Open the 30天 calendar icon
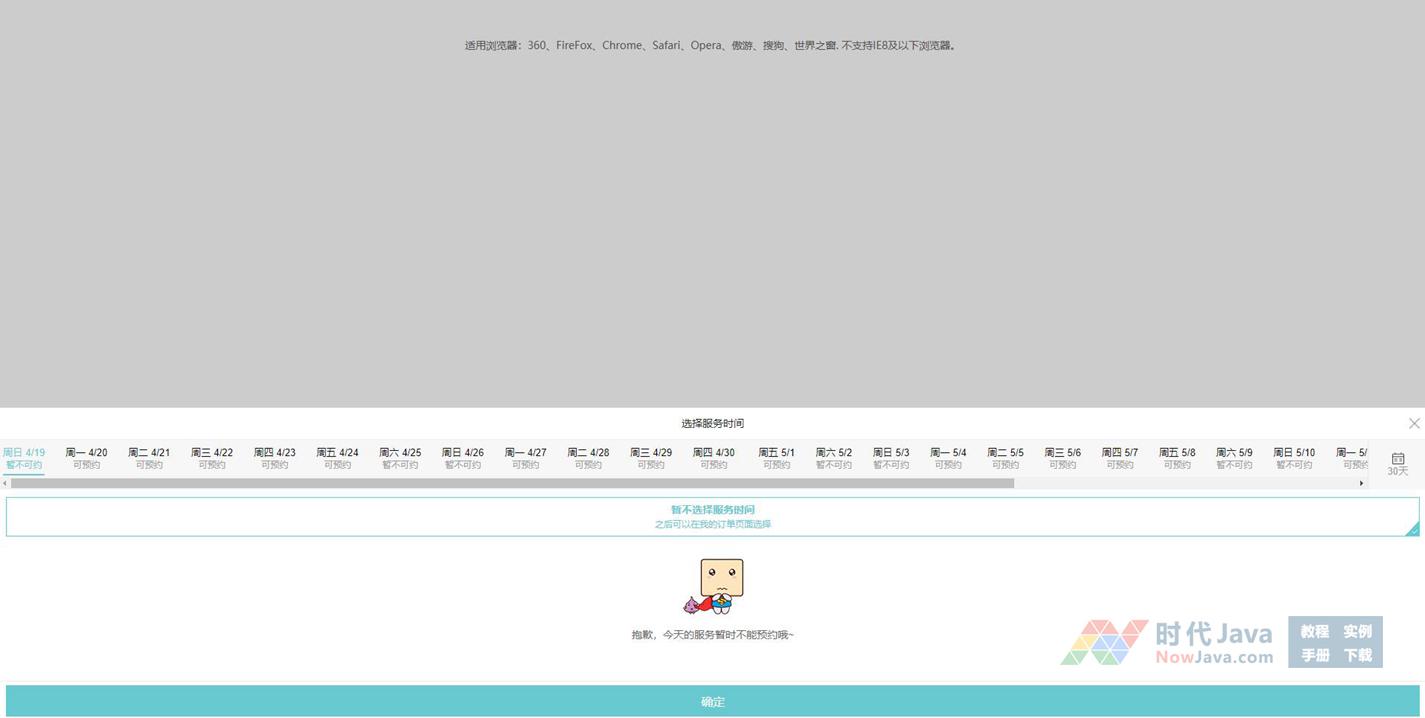The image size is (1425, 718). (1397, 463)
